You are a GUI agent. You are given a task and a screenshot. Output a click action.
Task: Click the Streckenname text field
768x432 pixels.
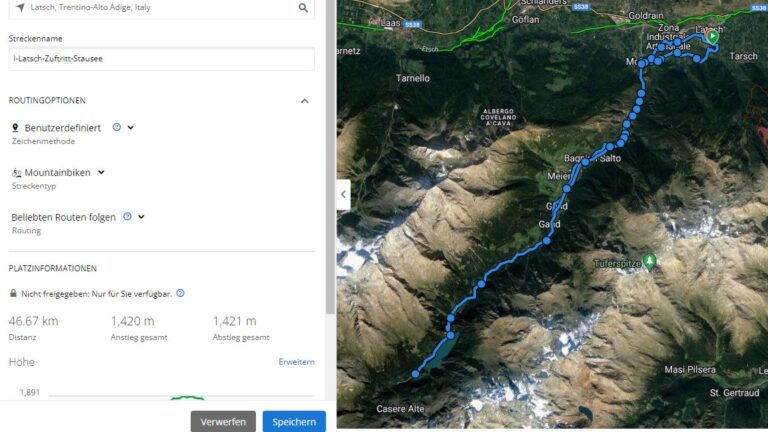[x=161, y=59]
